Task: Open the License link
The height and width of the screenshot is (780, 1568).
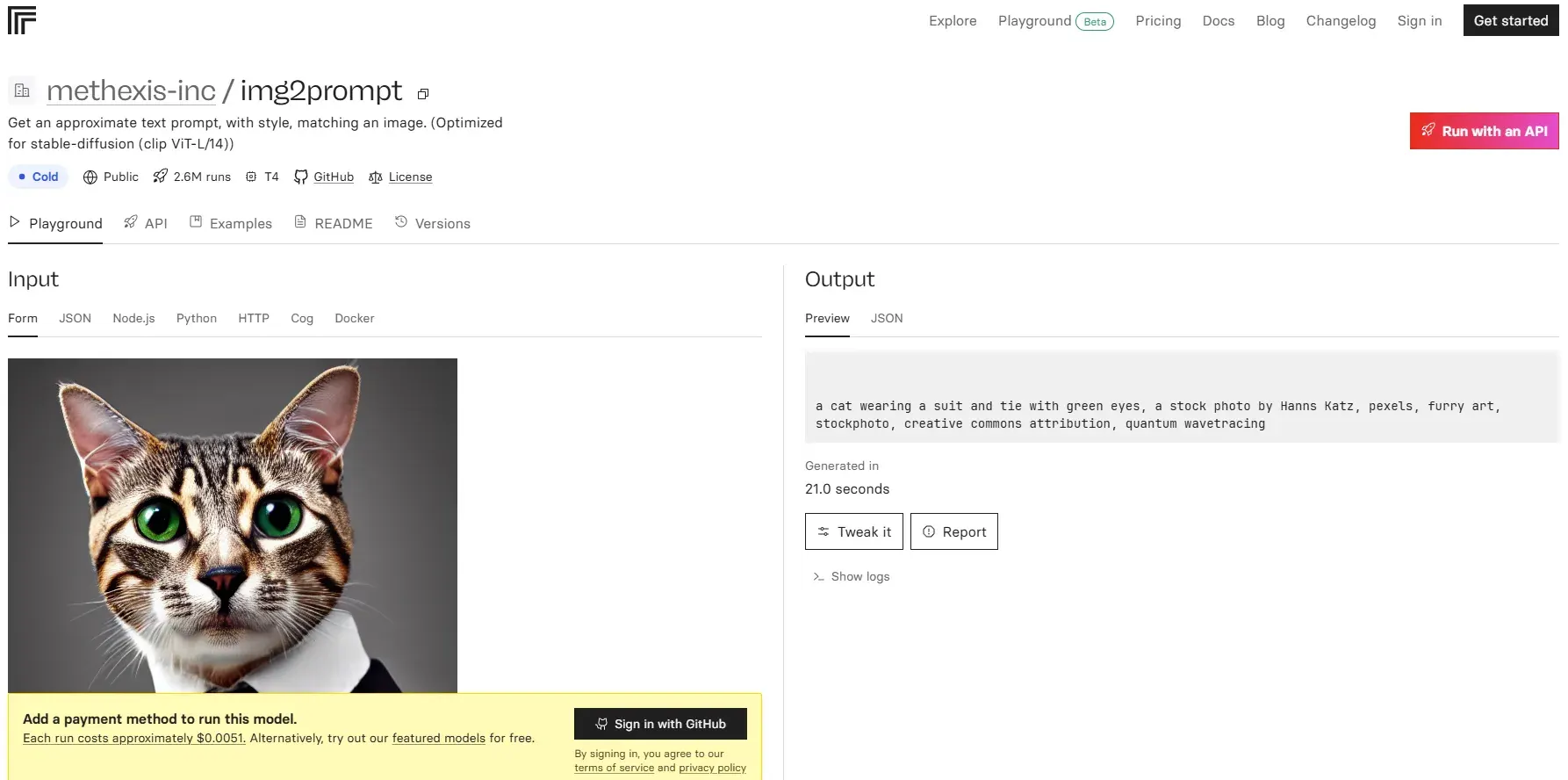Action: click(x=410, y=177)
